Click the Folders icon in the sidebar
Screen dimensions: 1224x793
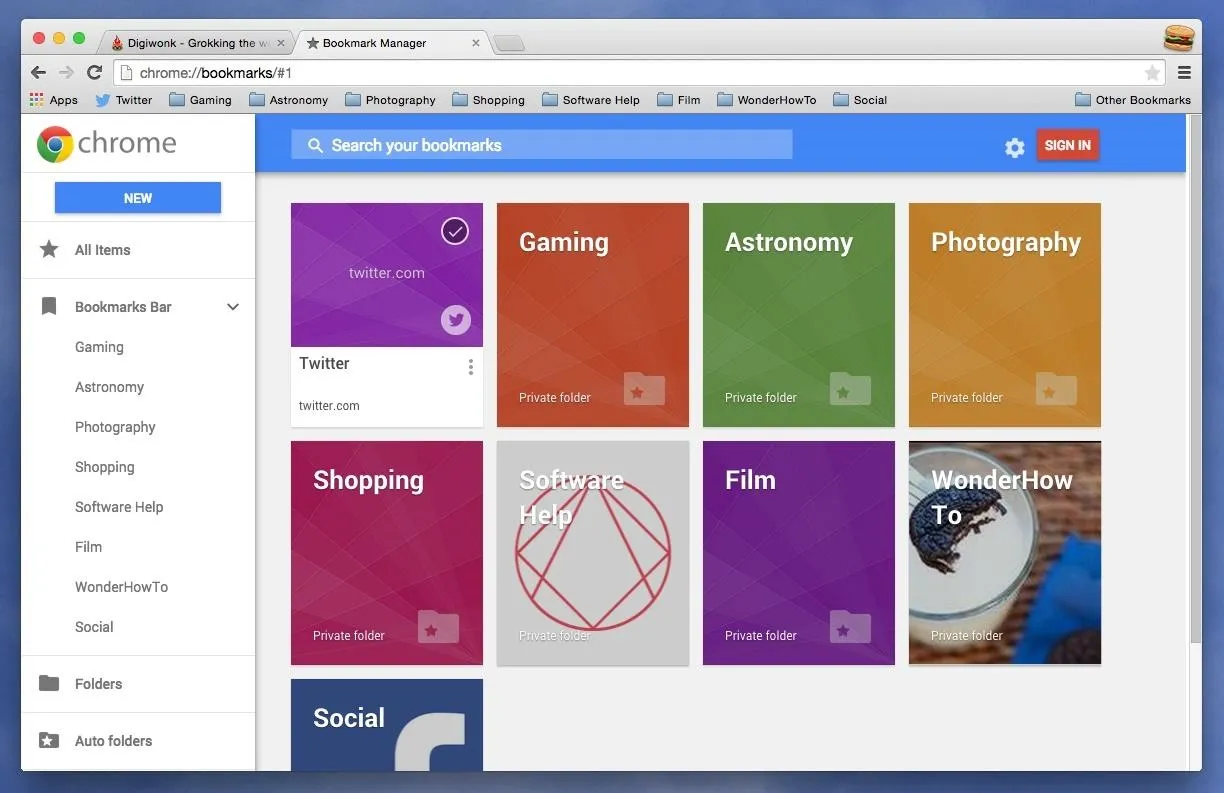[x=49, y=683]
